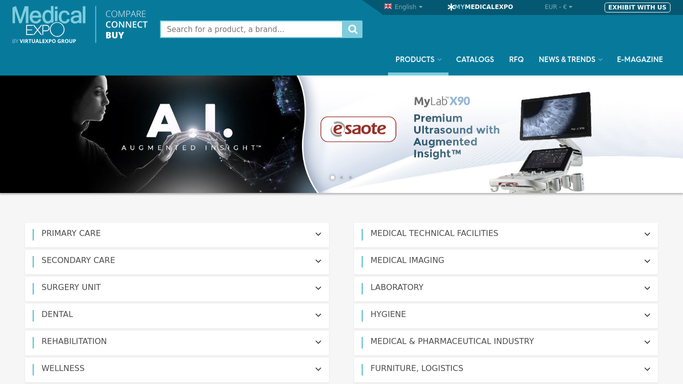
Task: Select the first banner carousel dot
Action: pos(332,177)
